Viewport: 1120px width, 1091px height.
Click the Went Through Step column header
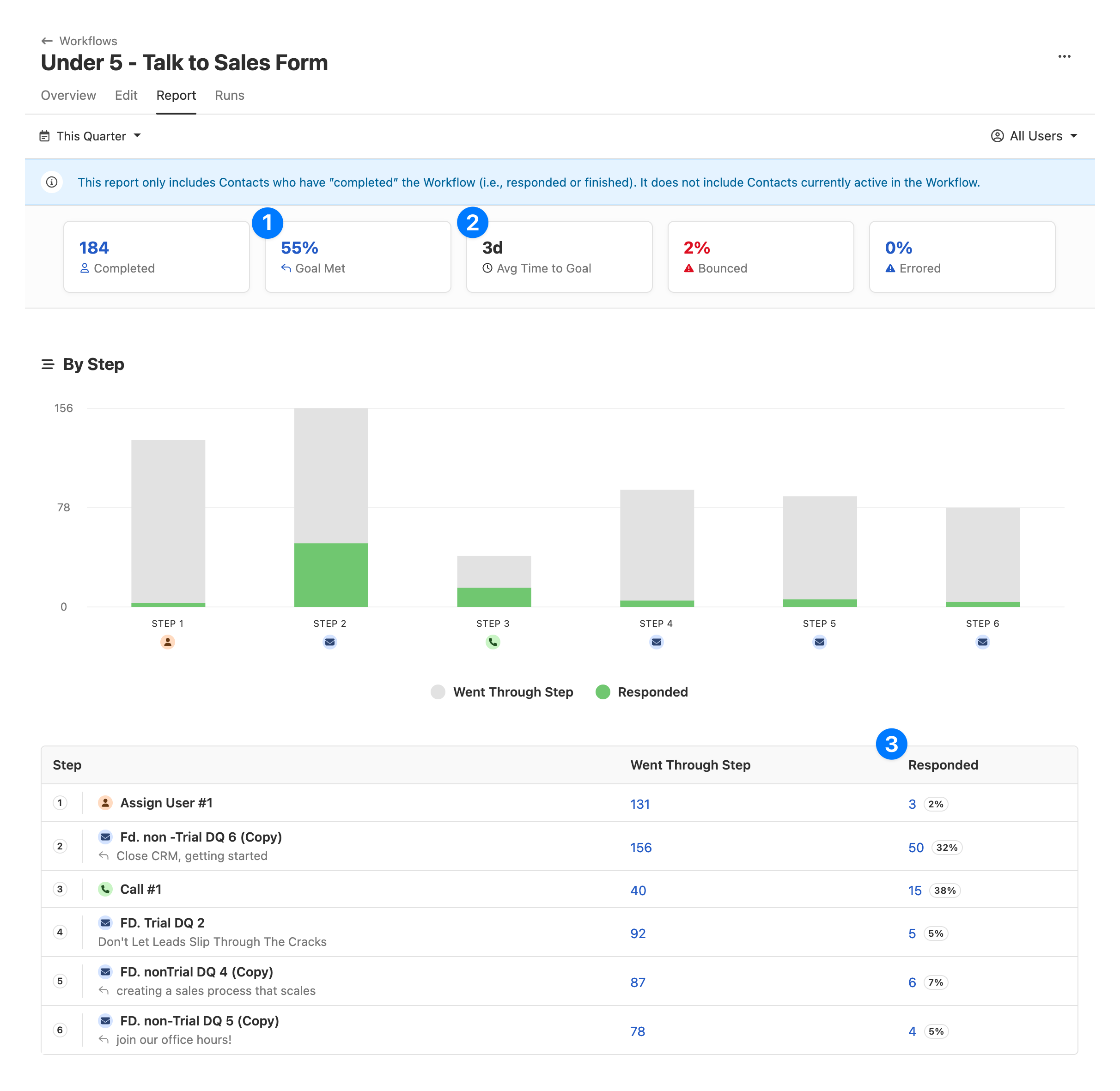coord(690,765)
